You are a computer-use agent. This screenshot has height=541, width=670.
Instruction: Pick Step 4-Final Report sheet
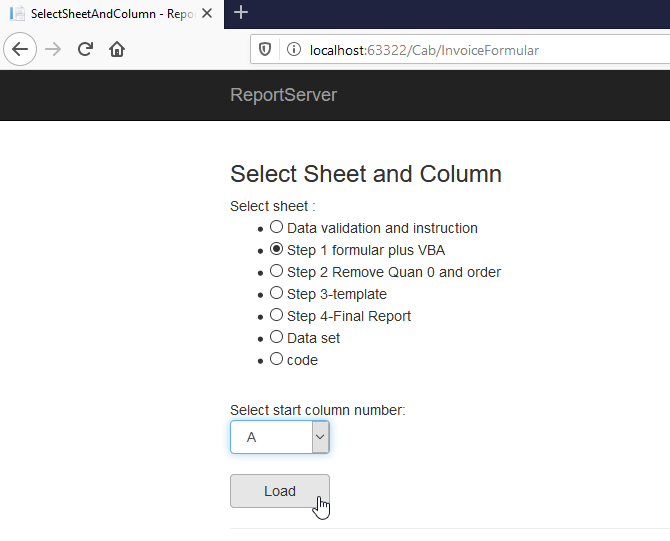tap(277, 315)
